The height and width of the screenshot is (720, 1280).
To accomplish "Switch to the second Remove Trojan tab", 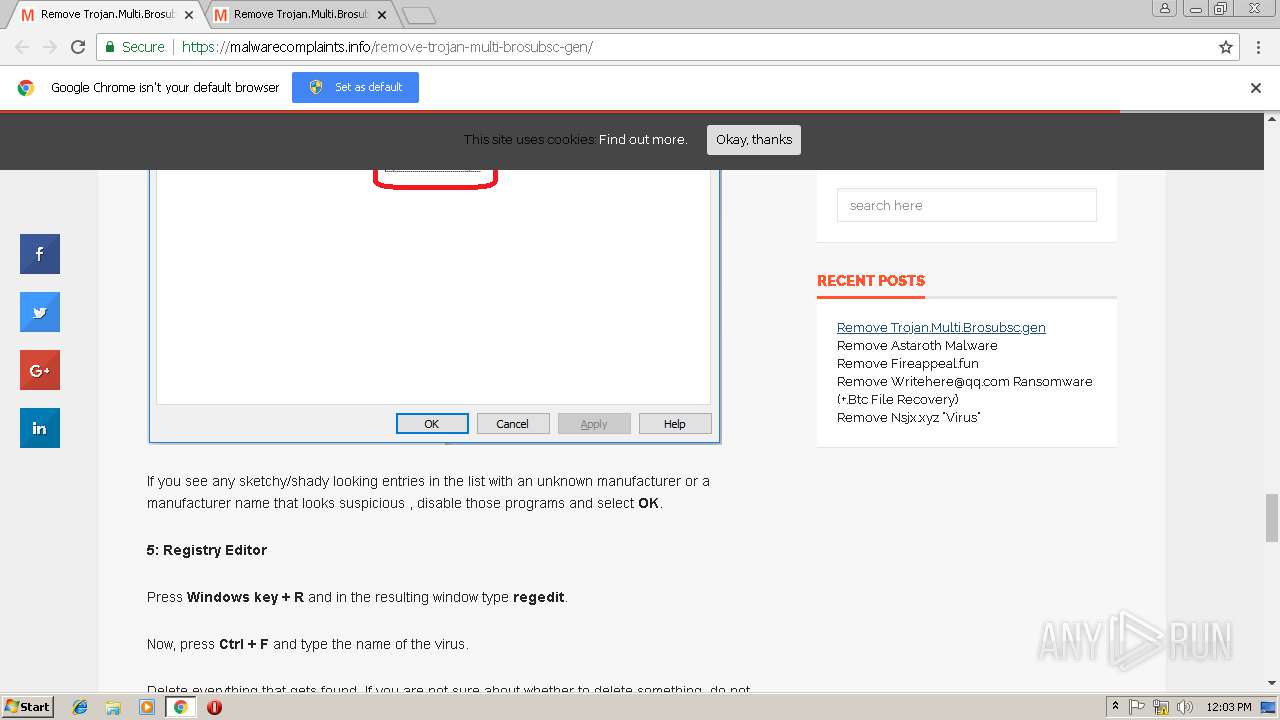I will [x=300, y=15].
